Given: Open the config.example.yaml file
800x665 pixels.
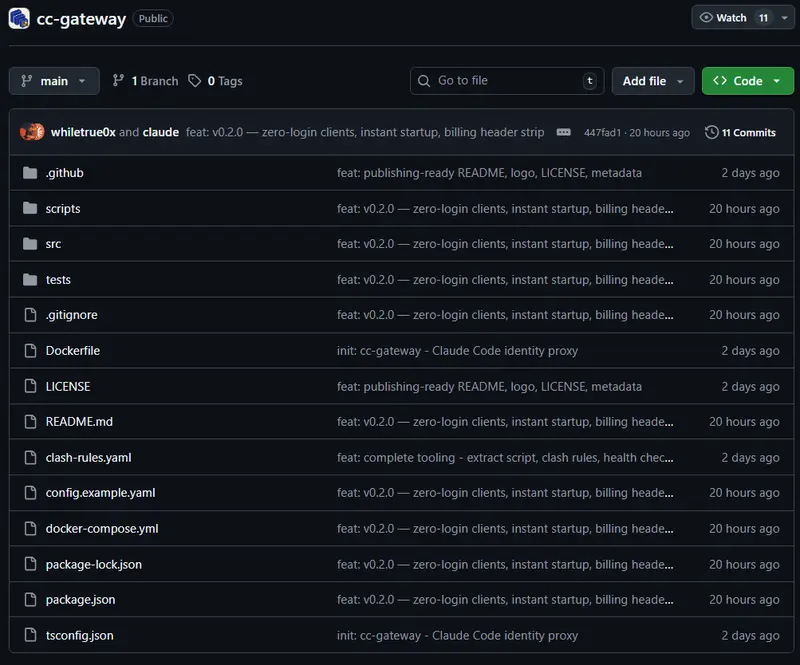Looking at the screenshot, I should pos(101,493).
